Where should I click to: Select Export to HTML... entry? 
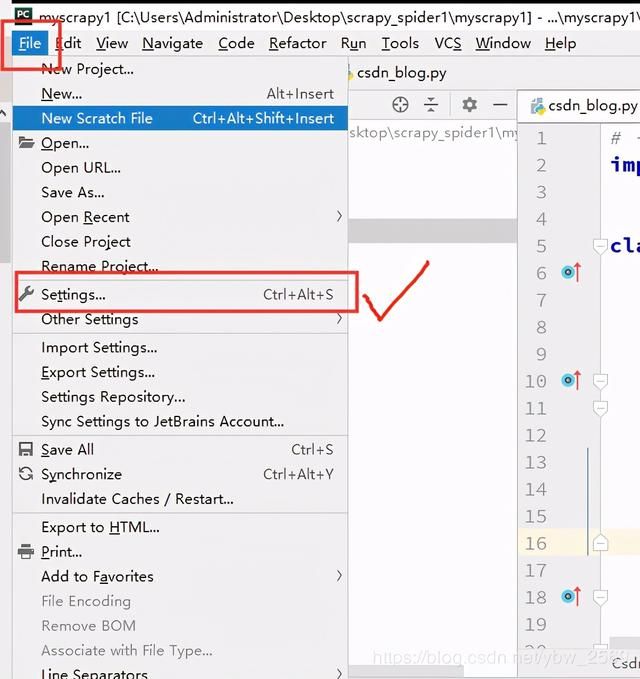point(180,527)
